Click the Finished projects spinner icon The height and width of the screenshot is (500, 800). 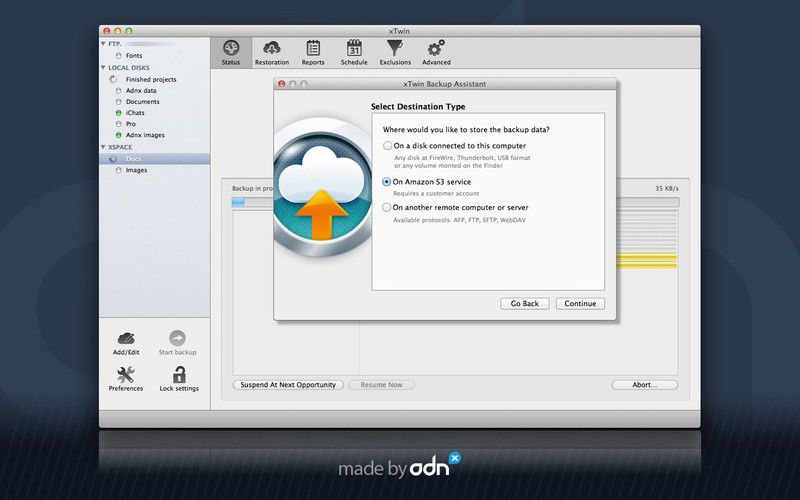coord(113,80)
